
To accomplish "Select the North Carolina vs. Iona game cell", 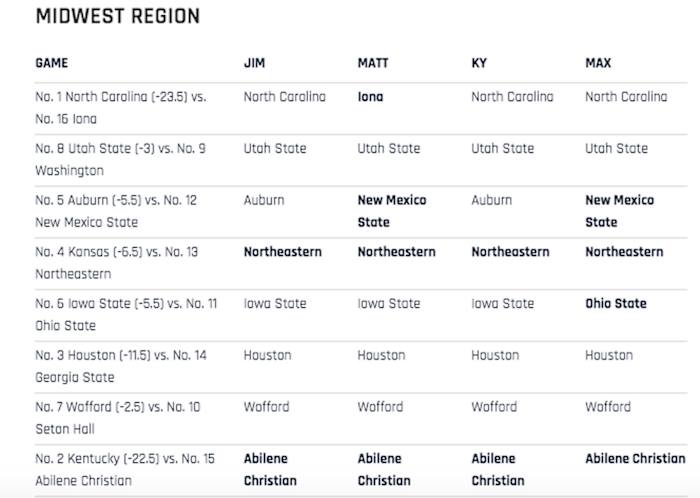I will tap(120, 108).
